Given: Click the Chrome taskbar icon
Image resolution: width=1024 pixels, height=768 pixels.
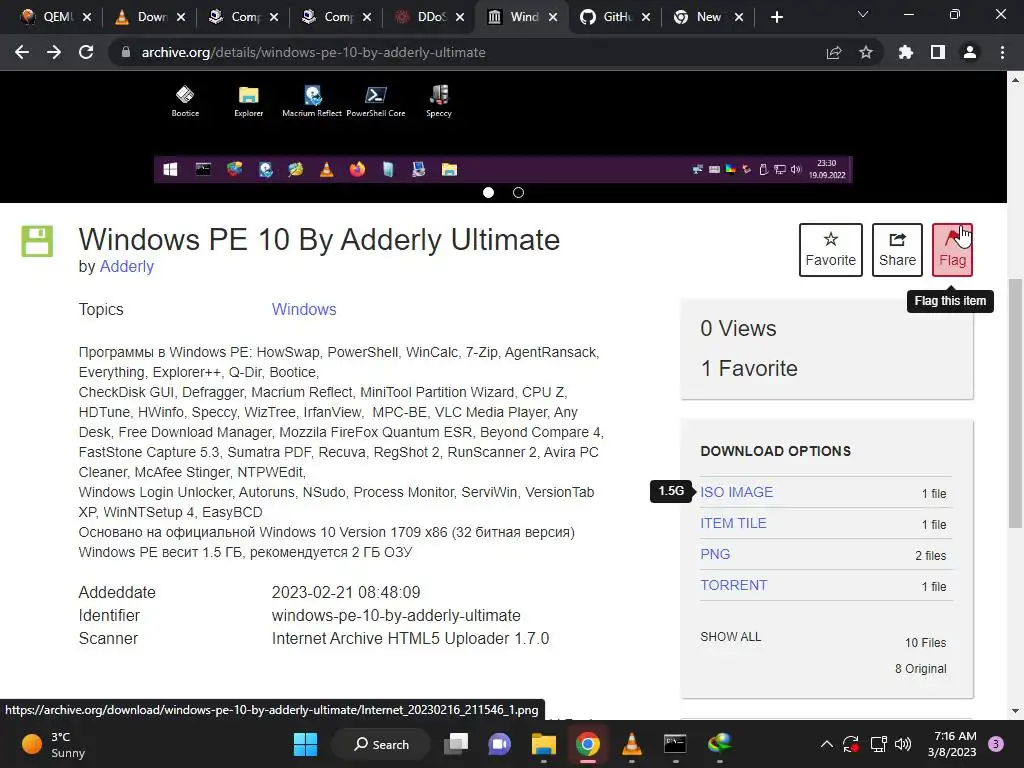Looking at the screenshot, I should (x=588, y=744).
